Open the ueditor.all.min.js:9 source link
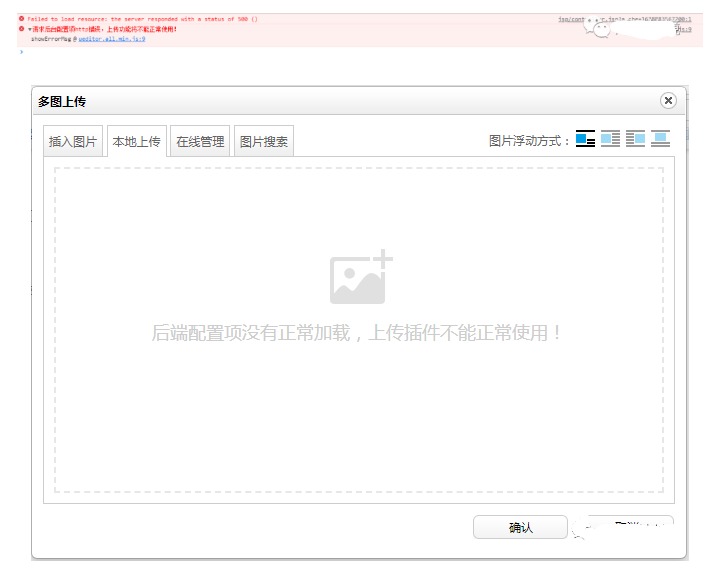Image resolution: width=705 pixels, height=571 pixels. 112,39
